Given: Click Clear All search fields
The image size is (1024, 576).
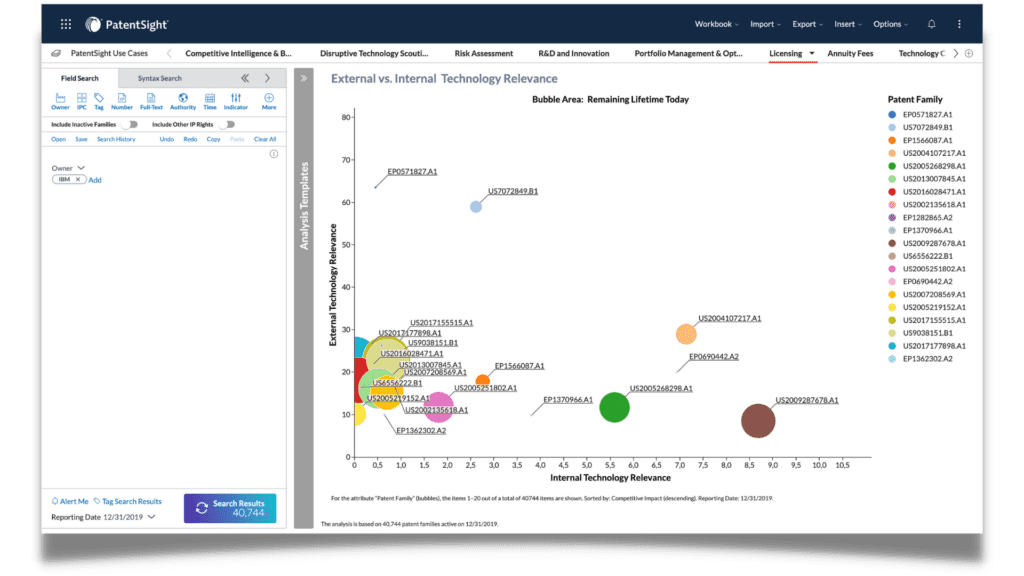Looking at the screenshot, I should click(x=265, y=139).
